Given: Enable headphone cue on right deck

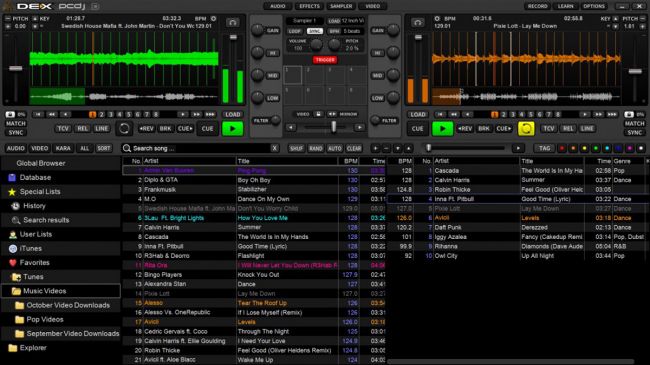Looking at the screenshot, I should tap(417, 22).
